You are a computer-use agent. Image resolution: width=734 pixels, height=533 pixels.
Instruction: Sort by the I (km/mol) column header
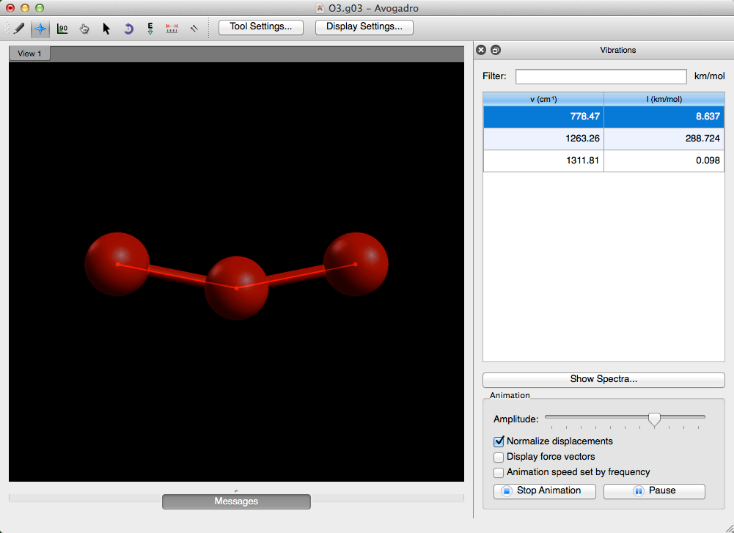pyautogui.click(x=663, y=98)
